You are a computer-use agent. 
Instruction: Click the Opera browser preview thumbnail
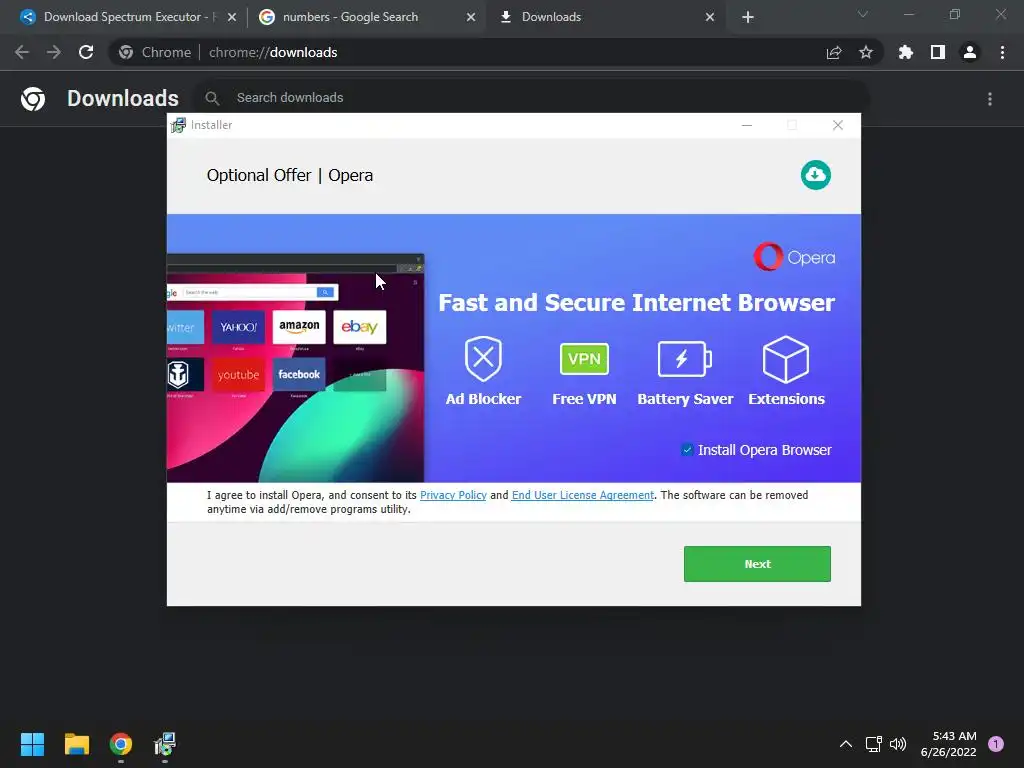[295, 368]
